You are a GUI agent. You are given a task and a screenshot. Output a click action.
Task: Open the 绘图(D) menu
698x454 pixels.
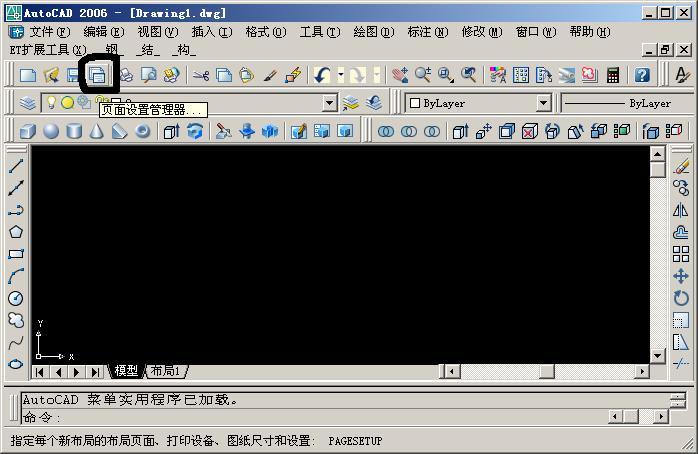click(374, 32)
